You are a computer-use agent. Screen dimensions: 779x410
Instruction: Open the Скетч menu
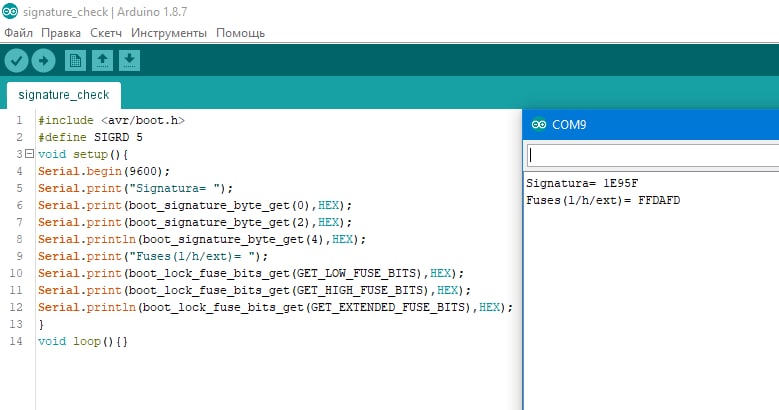click(106, 33)
